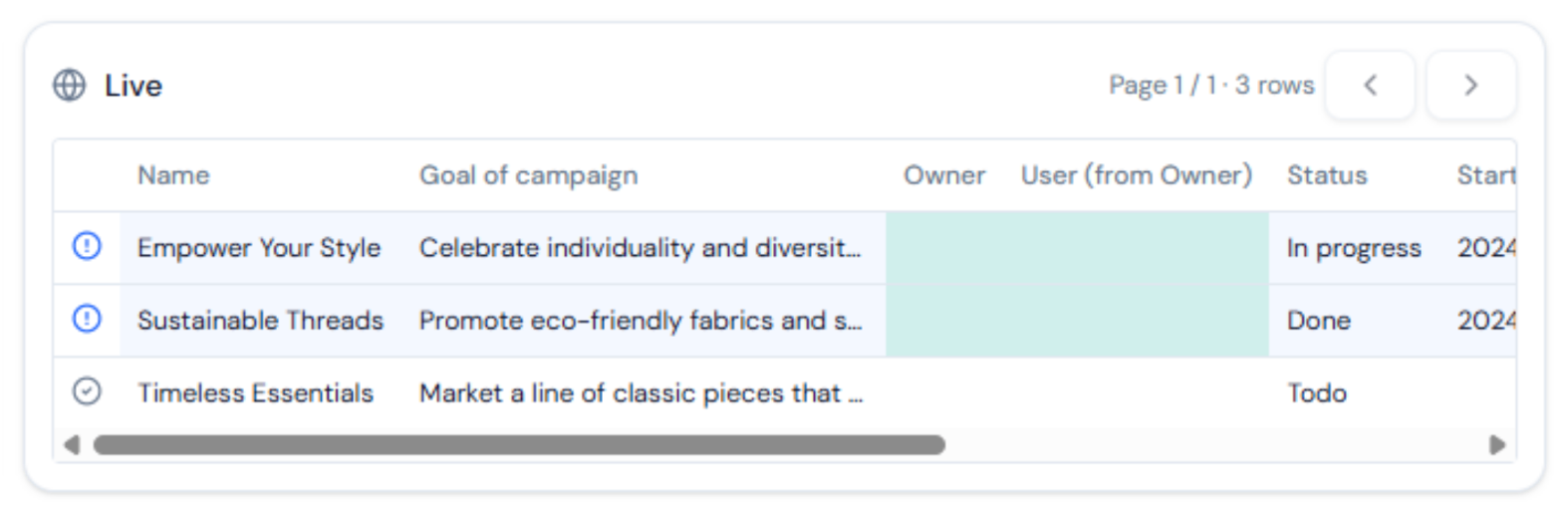Click the horizontal scrollbar left arrow

71,444
